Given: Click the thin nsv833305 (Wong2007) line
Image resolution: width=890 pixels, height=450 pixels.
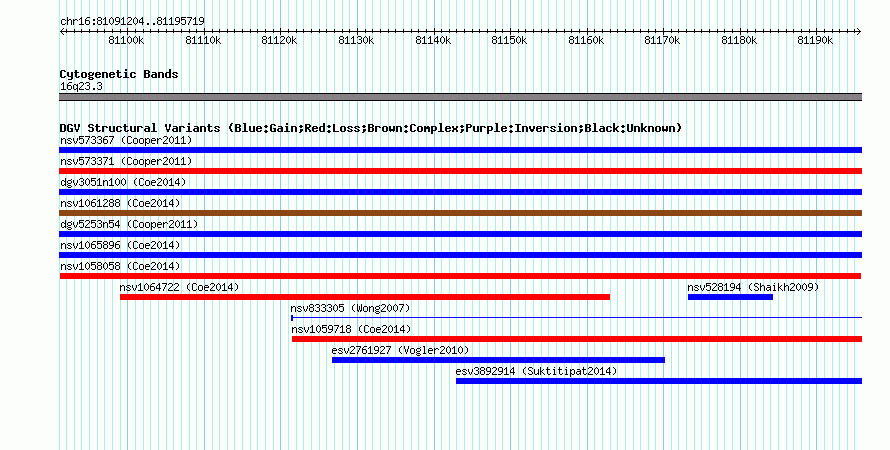Looking at the screenshot, I should click(x=576, y=318).
